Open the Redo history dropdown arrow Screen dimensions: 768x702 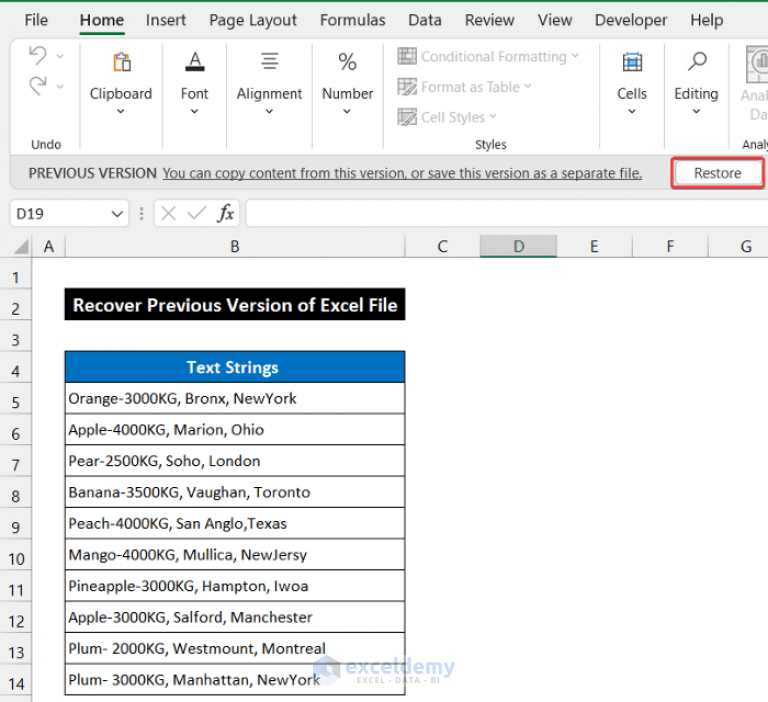(x=60, y=87)
